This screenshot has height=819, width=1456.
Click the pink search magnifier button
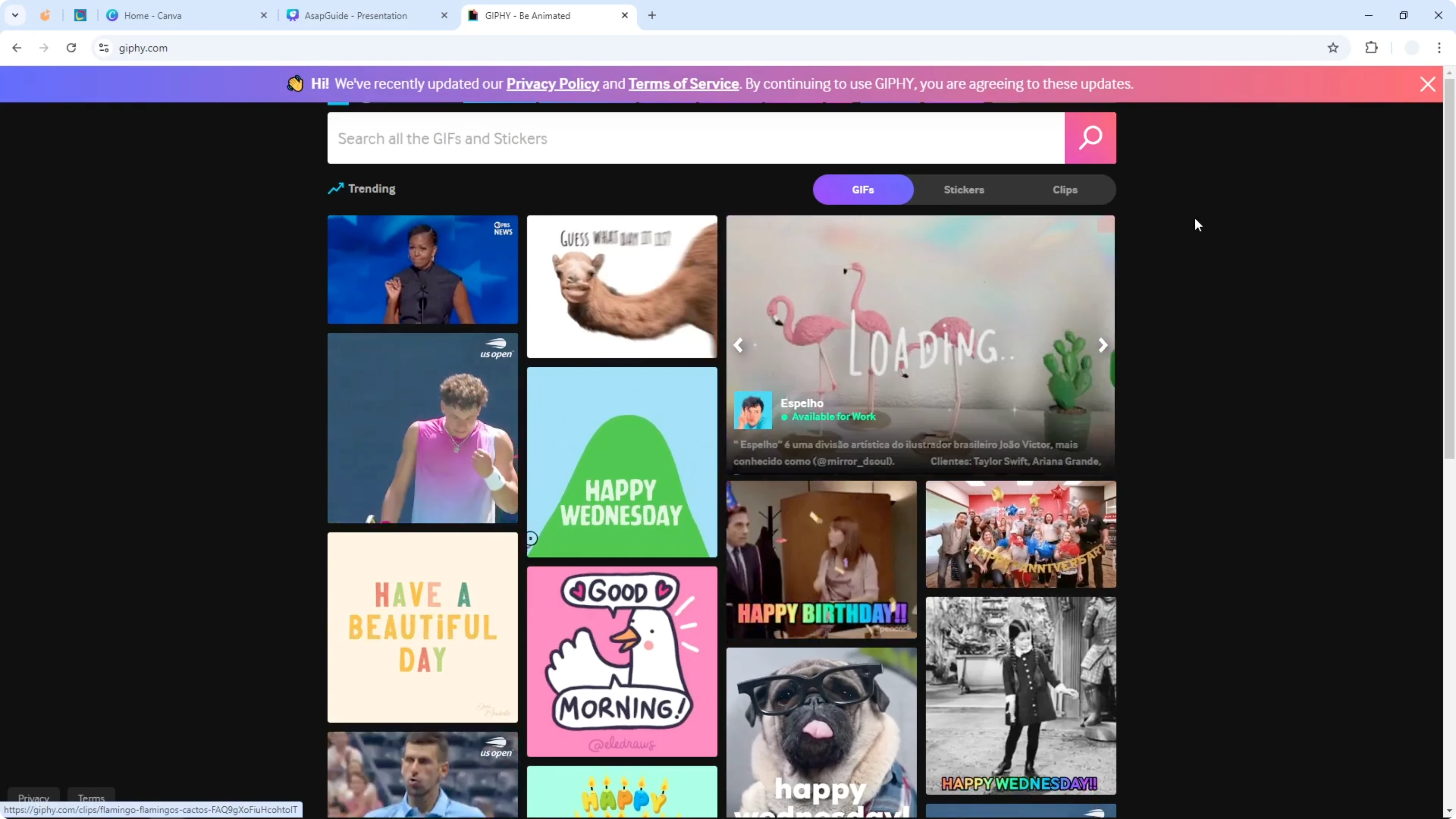(1090, 138)
